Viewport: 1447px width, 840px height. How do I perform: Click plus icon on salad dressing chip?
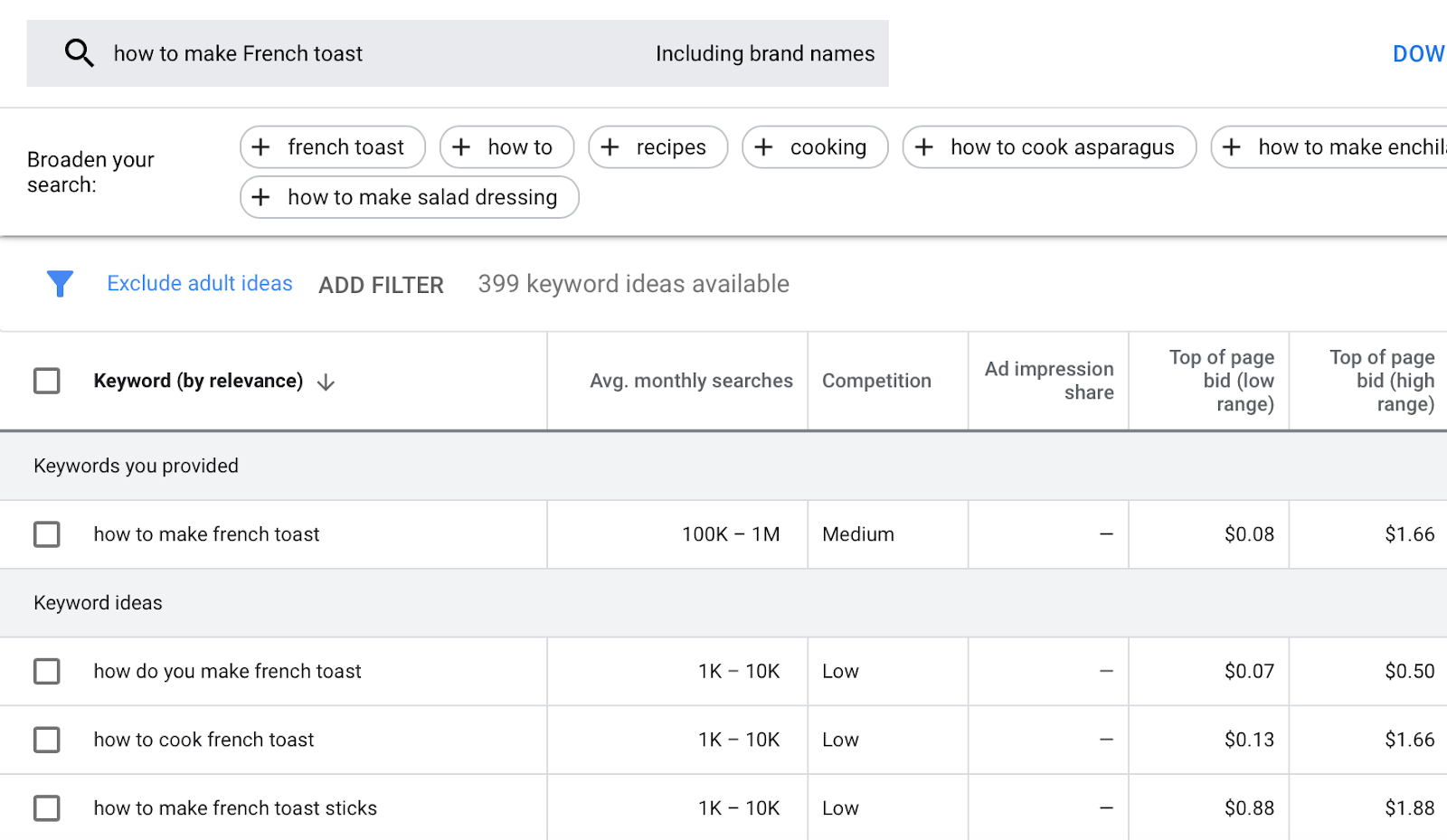(x=261, y=197)
